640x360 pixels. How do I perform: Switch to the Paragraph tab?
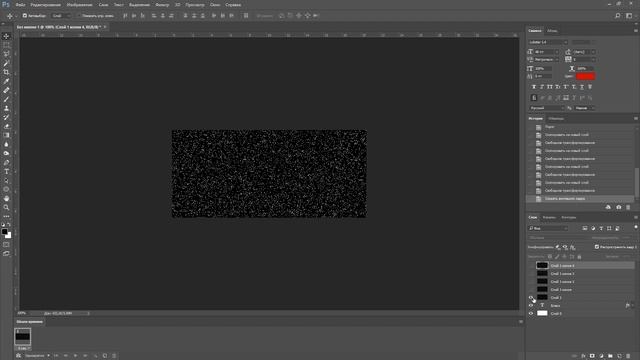point(552,31)
